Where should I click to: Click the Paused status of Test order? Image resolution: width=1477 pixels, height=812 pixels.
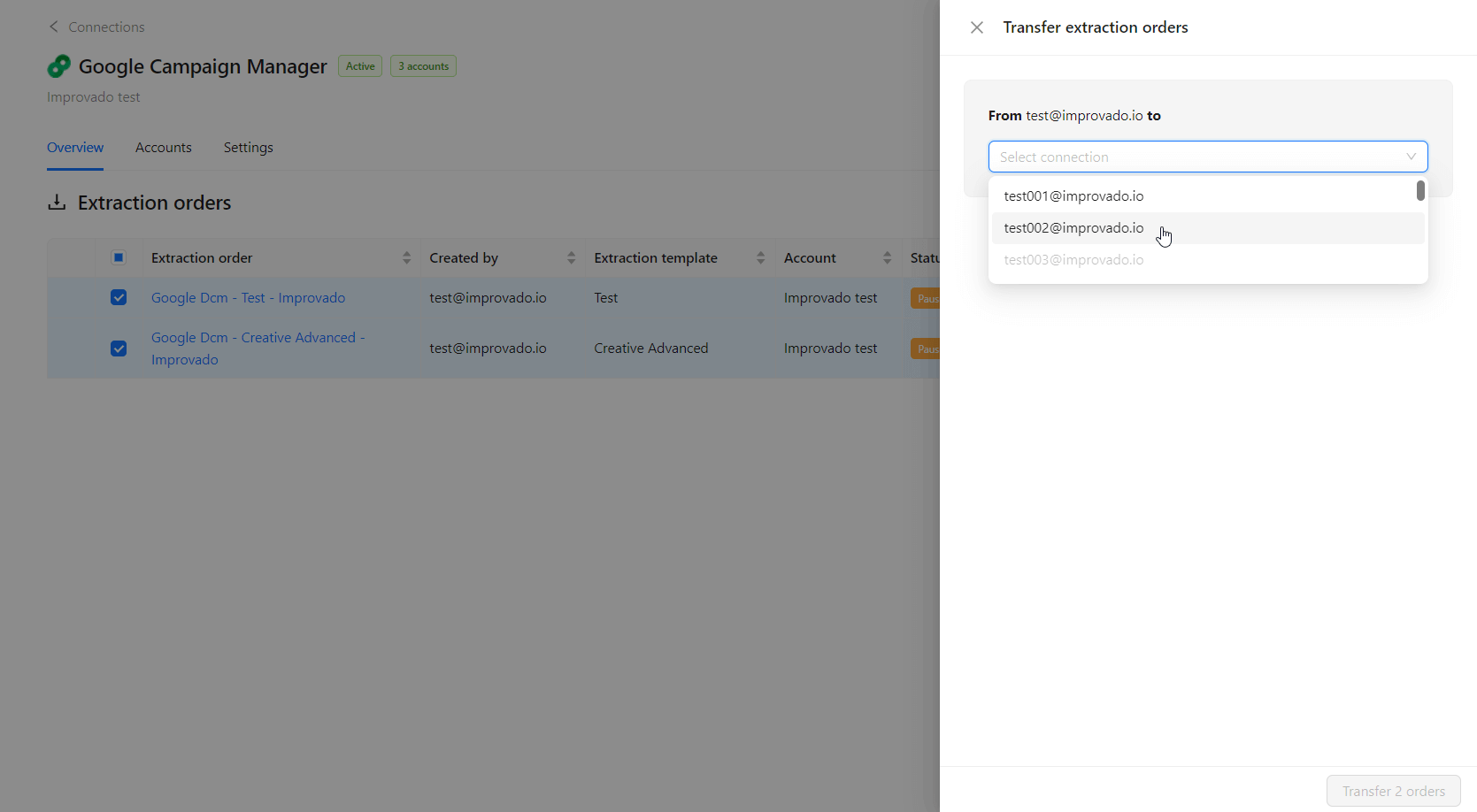pos(926,298)
